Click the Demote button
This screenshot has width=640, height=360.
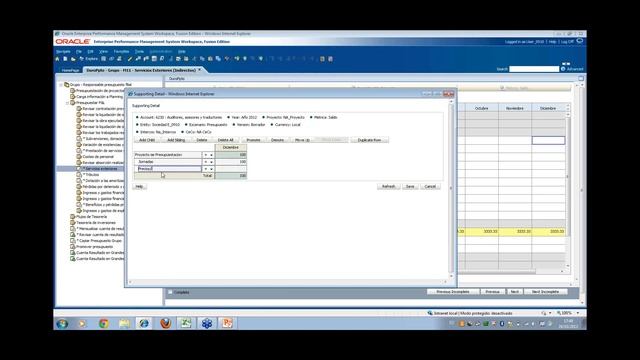pyautogui.click(x=277, y=140)
